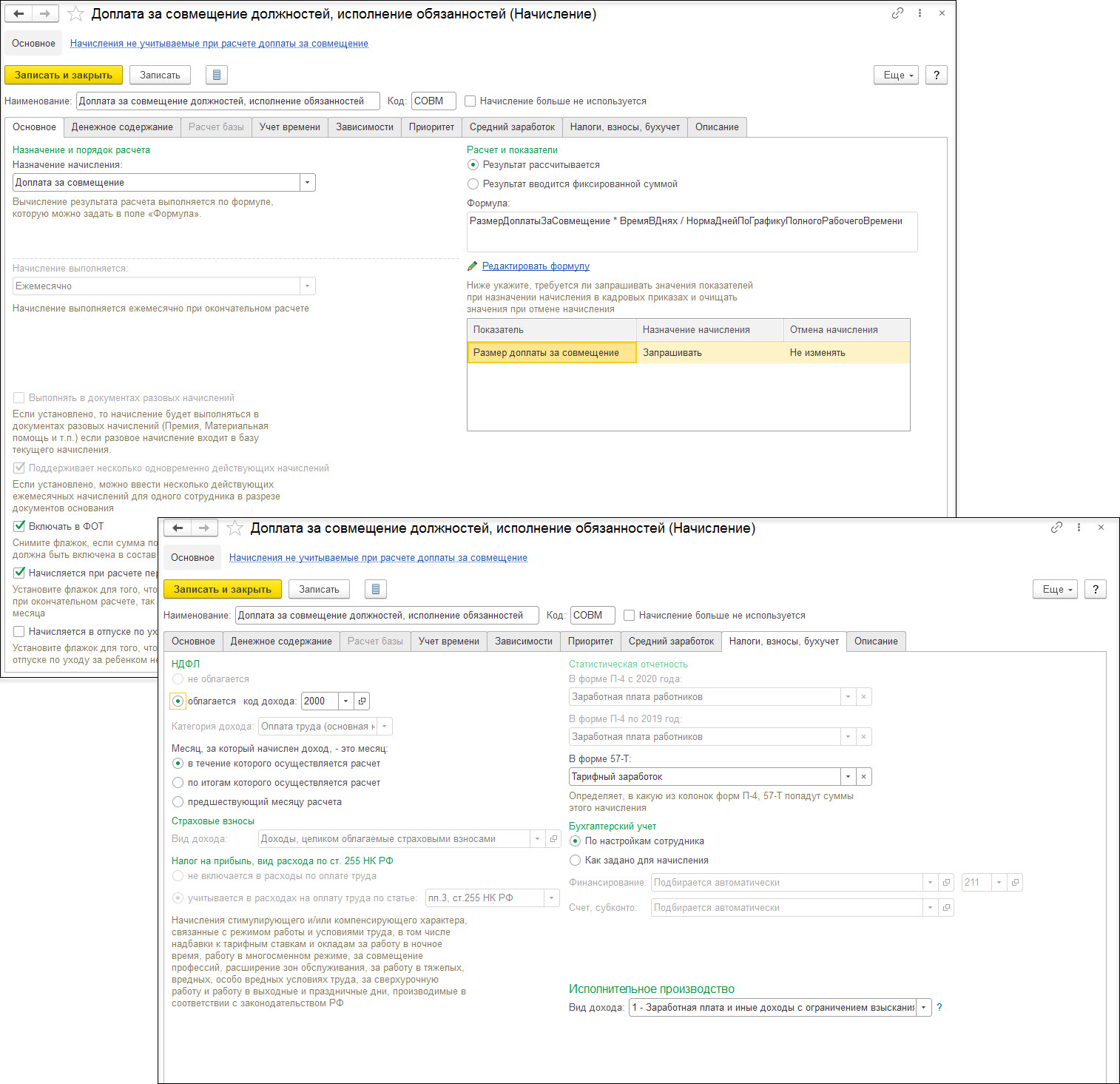Click Записать и закрыть in the front window

point(223,589)
